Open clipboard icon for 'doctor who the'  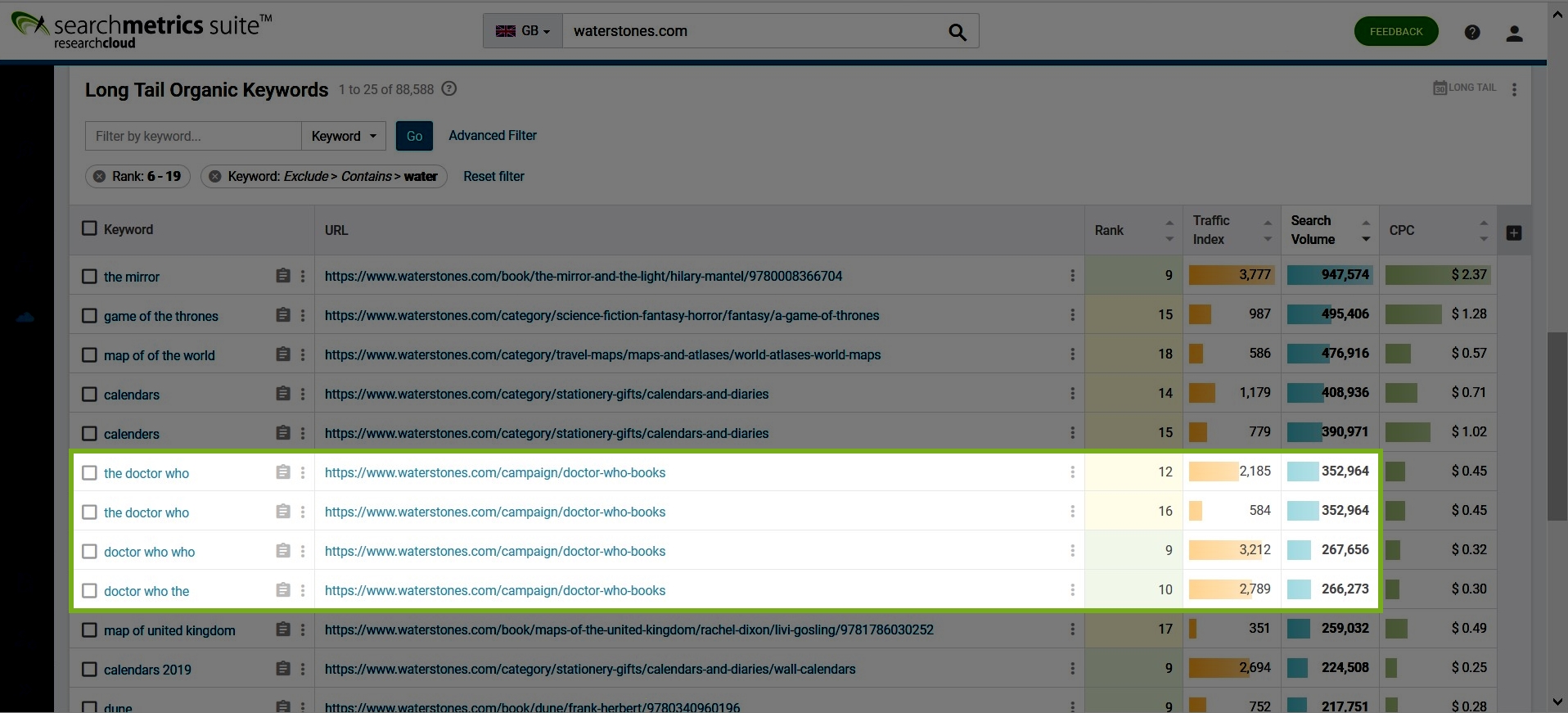tap(283, 590)
